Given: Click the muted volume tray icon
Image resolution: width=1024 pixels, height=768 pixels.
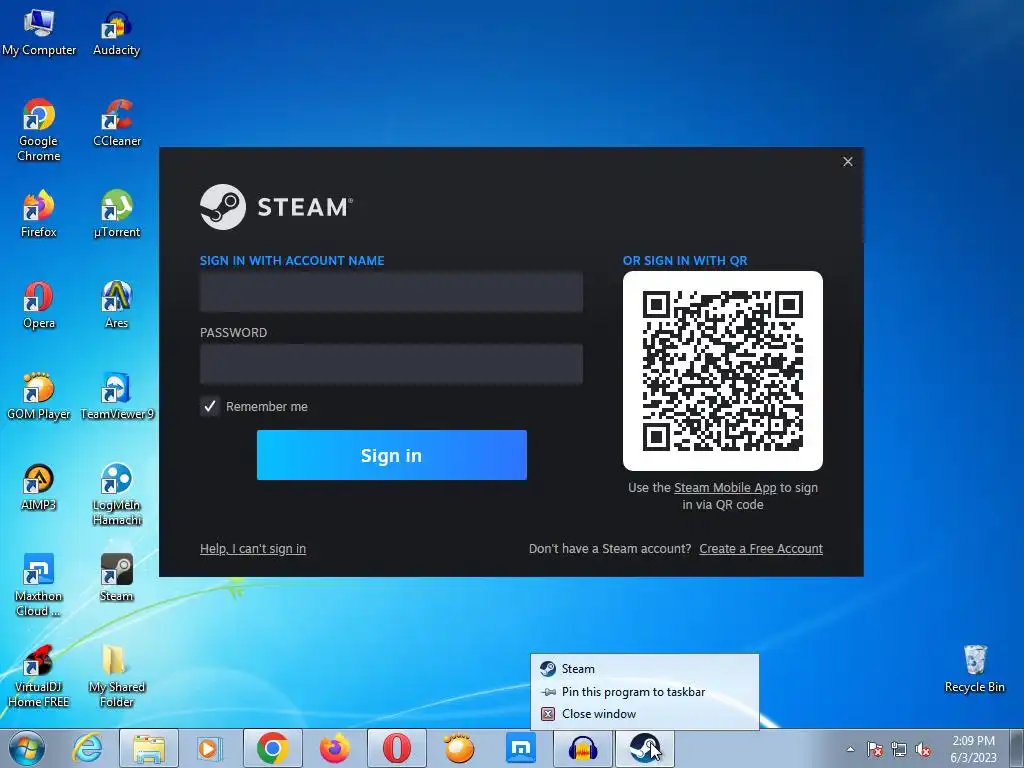Looking at the screenshot, I should coord(923,749).
